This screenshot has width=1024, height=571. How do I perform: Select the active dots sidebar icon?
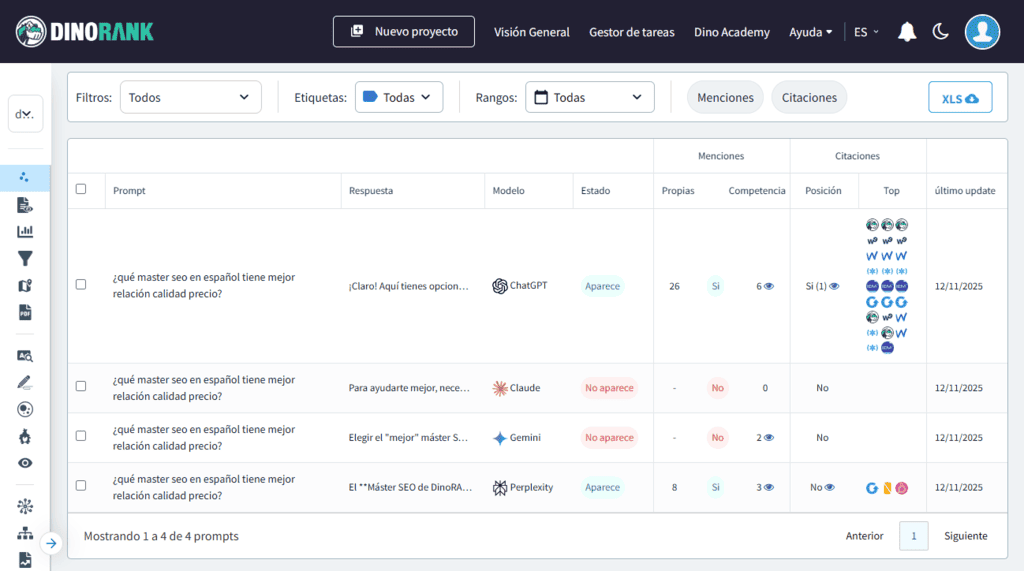pos(25,177)
